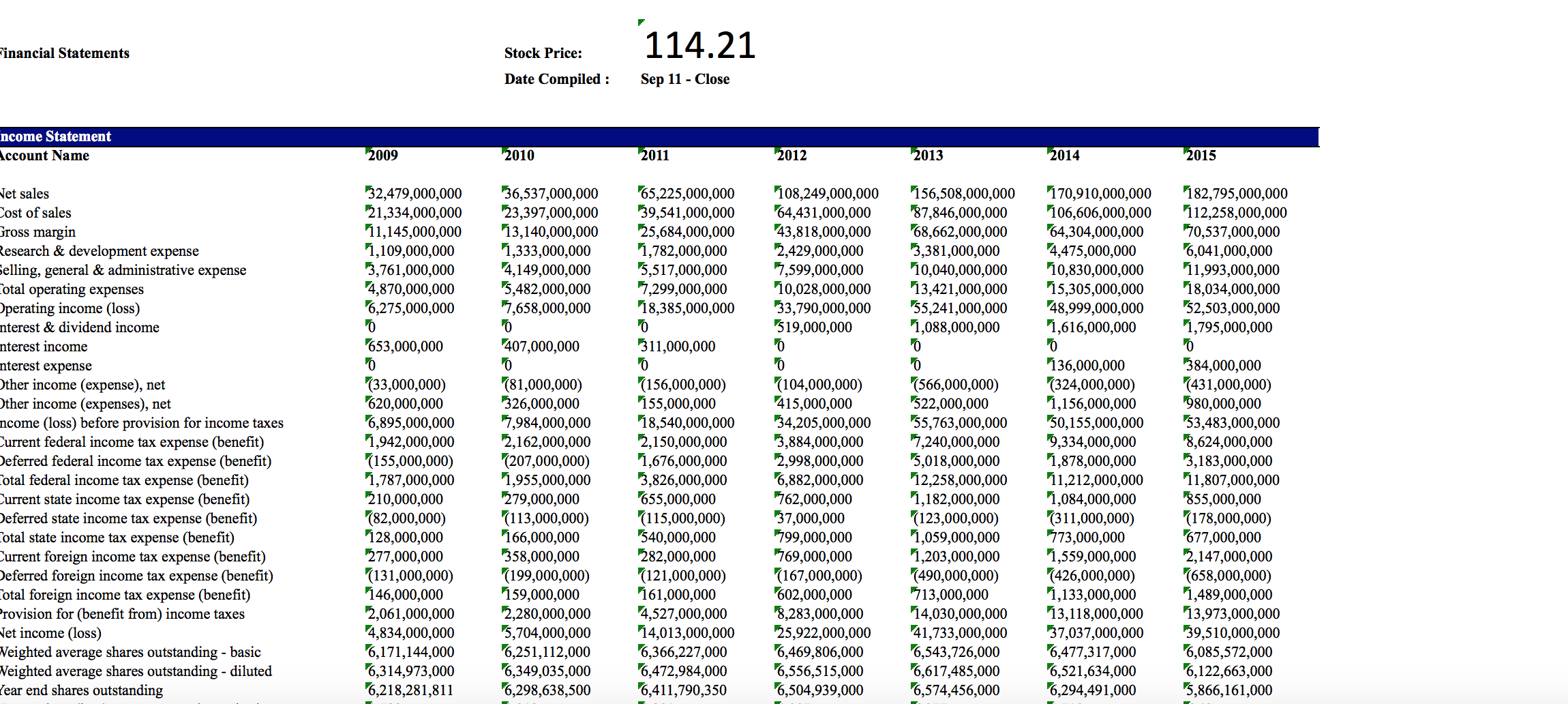
Task: Click Provision for (benefit from) income taxes label
Action: 122,614
